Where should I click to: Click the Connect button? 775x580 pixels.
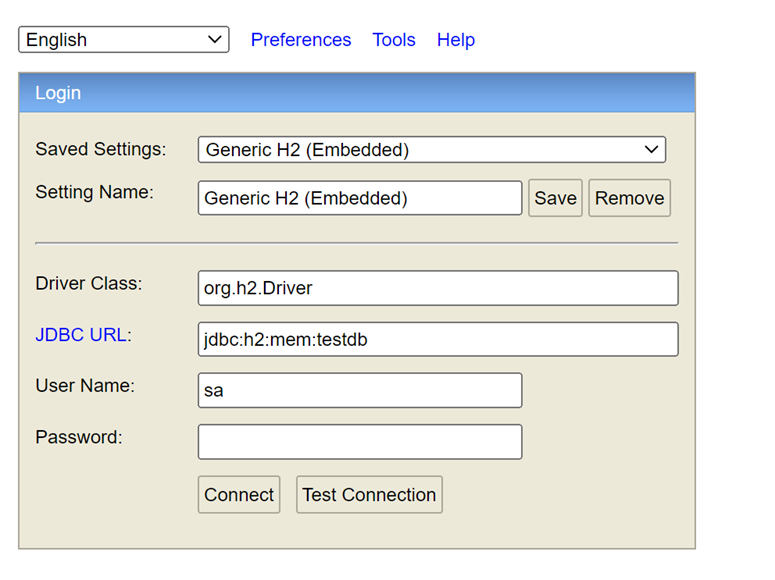(x=239, y=494)
